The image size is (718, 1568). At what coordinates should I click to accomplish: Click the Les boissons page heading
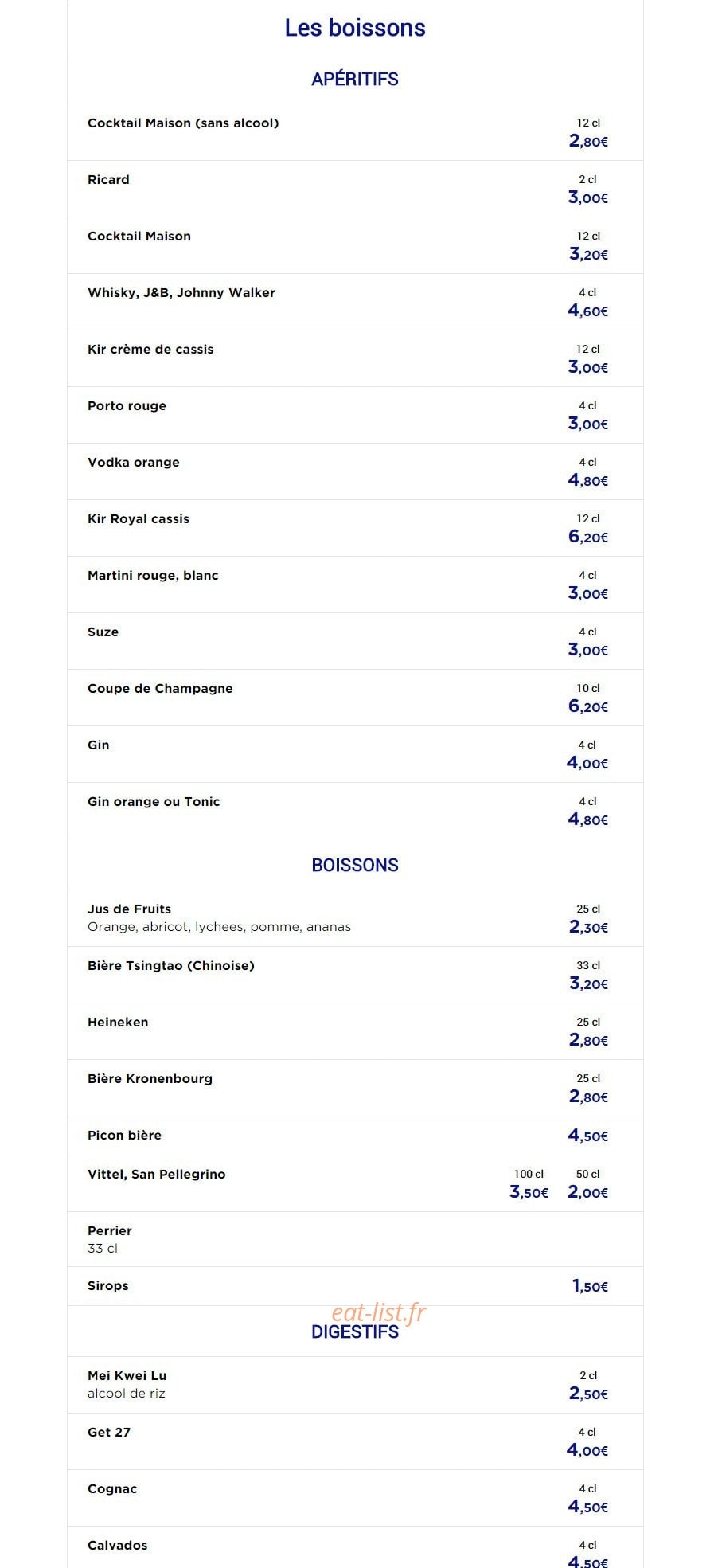pyautogui.click(x=355, y=28)
